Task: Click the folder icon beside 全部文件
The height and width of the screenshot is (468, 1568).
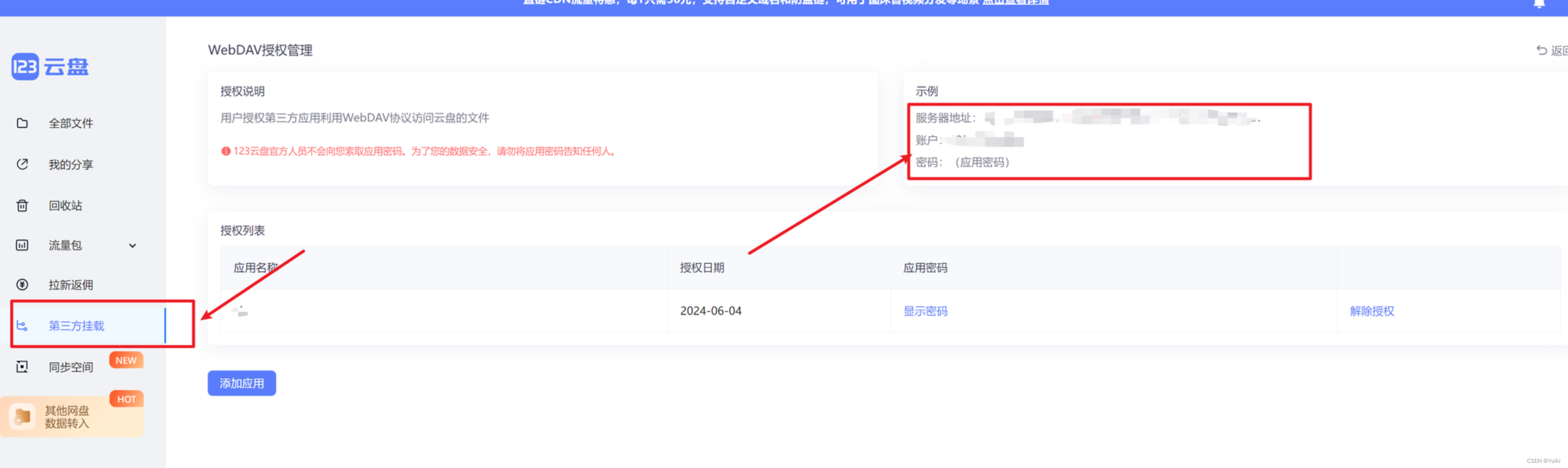Action: (22, 123)
